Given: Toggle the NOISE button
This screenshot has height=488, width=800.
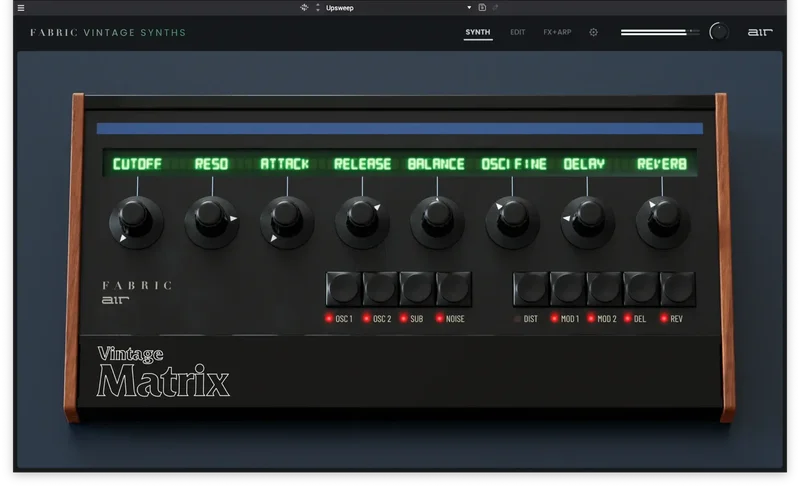Looking at the screenshot, I should pos(454,289).
